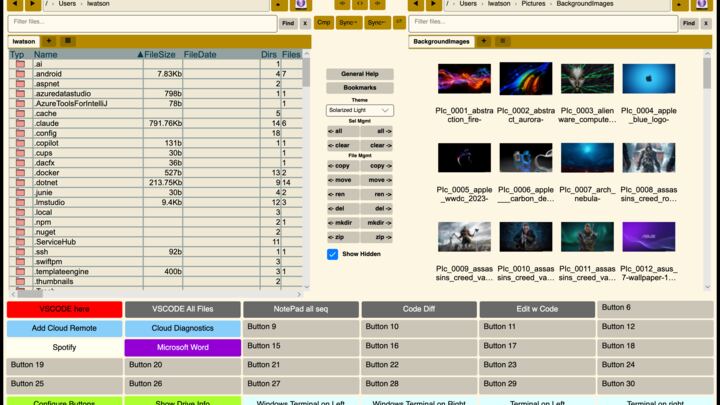This screenshot has height=405, width=720.
Task: Click the folder icon of the .npm row
Action: coord(20,222)
